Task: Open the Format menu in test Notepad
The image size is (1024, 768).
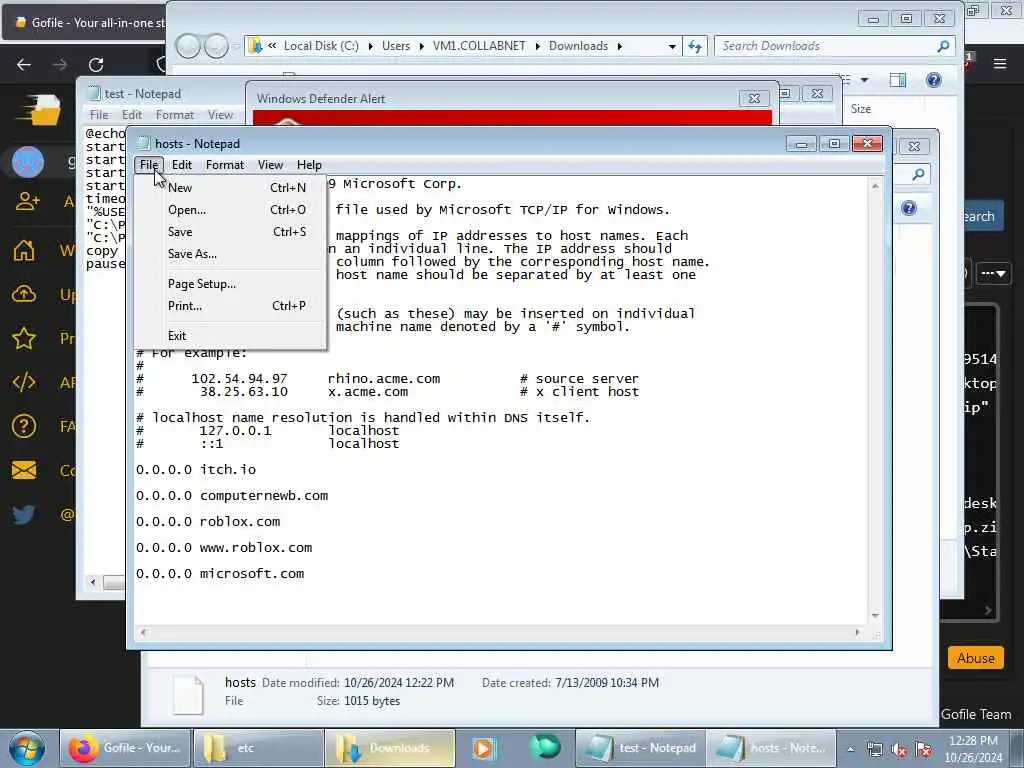Action: 174,115
